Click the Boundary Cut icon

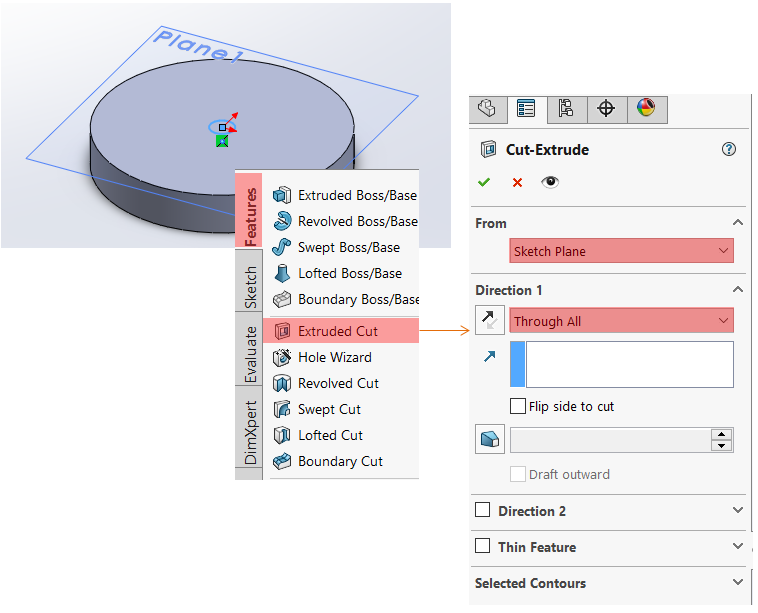282,462
